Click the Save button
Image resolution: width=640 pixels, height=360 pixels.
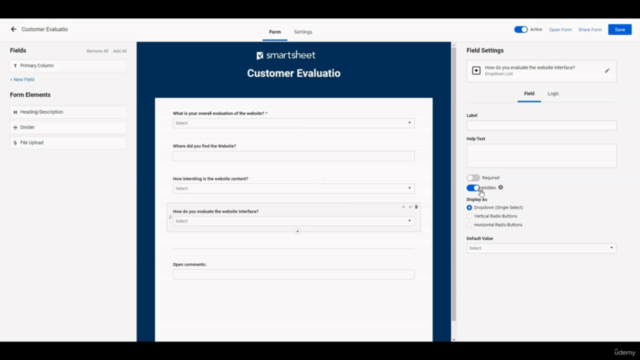620,29
